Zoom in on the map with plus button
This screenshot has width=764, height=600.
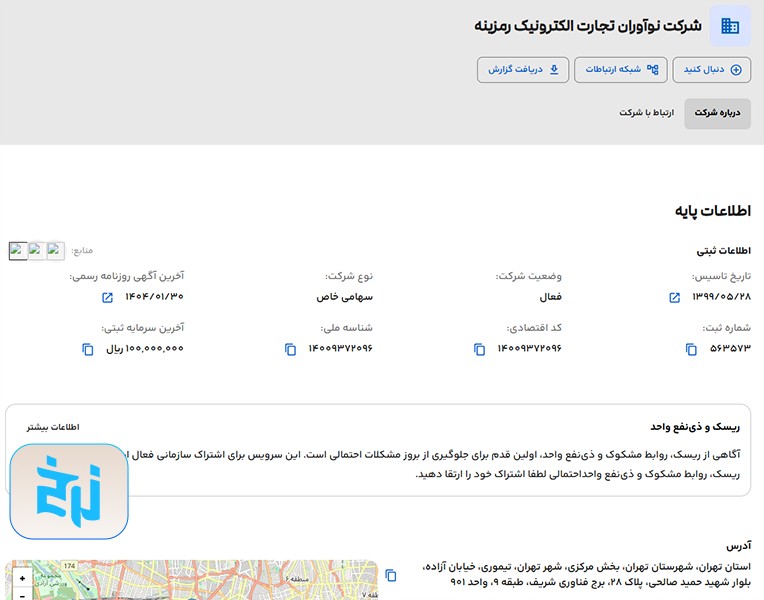click(x=22, y=579)
